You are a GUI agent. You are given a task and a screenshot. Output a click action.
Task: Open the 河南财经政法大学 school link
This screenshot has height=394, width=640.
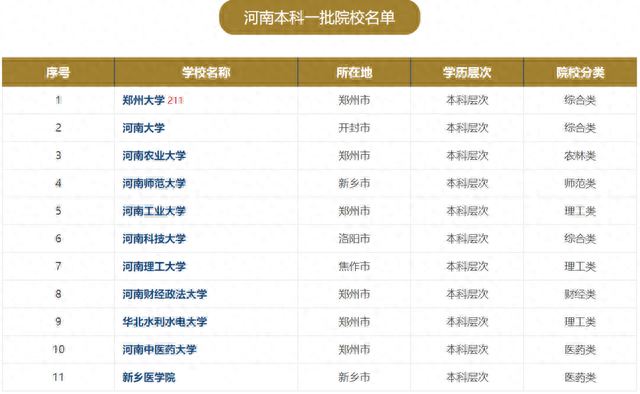164,294
